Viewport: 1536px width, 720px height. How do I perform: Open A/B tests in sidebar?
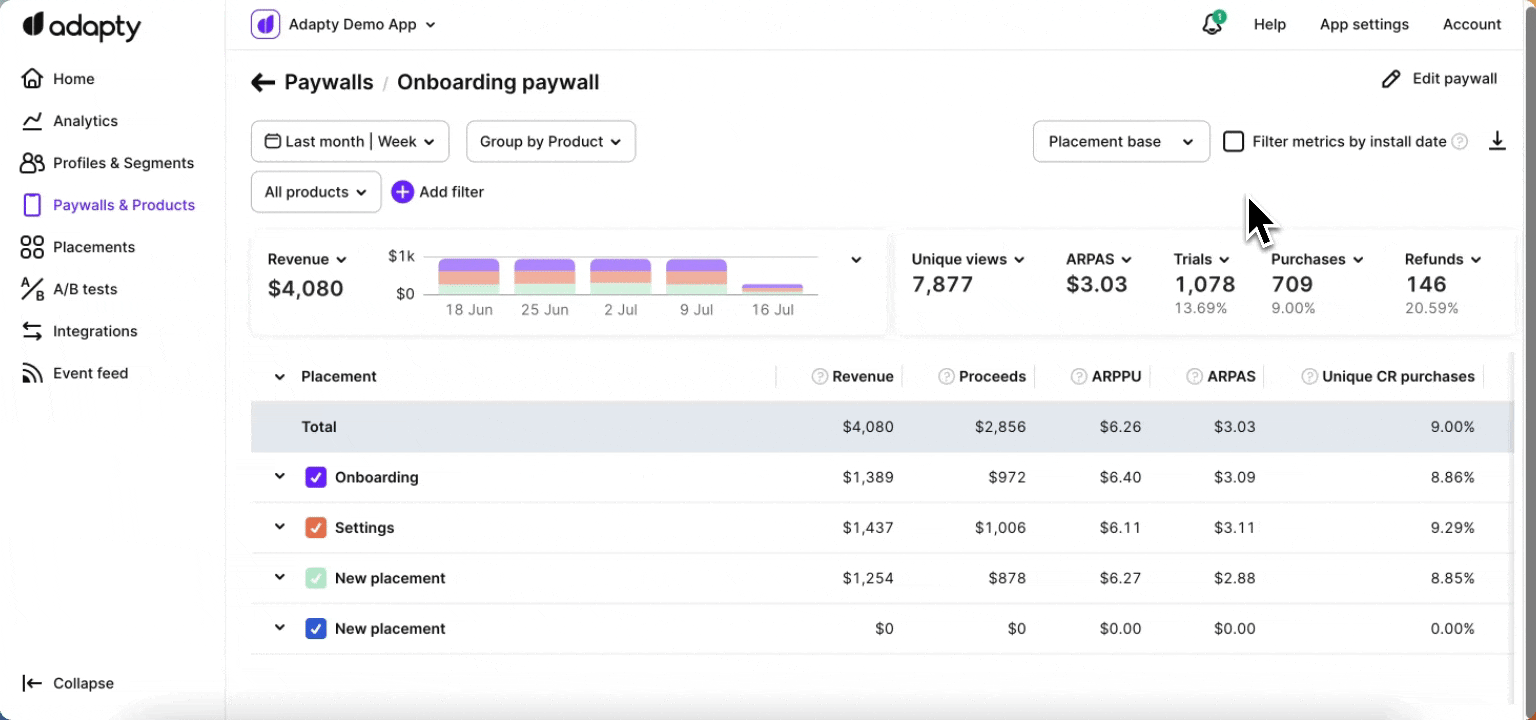click(85, 289)
